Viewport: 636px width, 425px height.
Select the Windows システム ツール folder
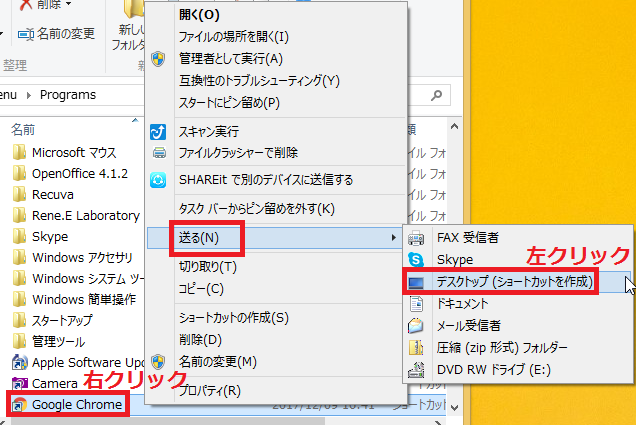[77, 279]
